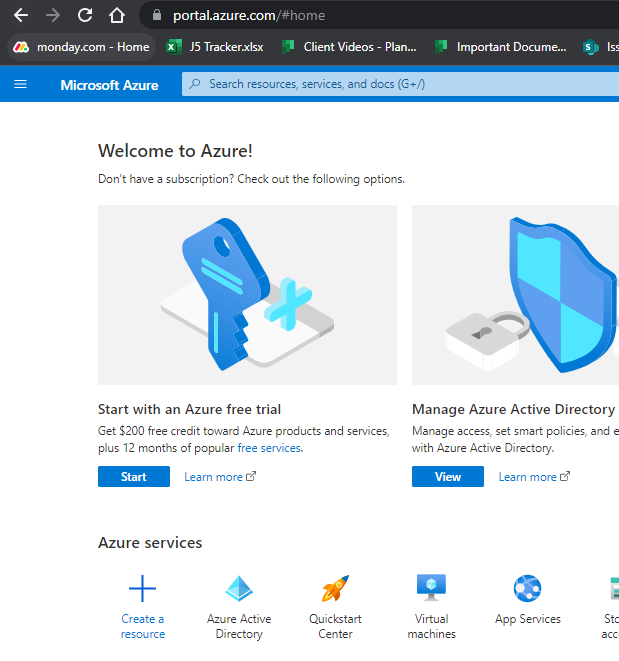Click the Search resources, services, and docs field
The width and height of the screenshot is (619, 661).
pos(401,84)
